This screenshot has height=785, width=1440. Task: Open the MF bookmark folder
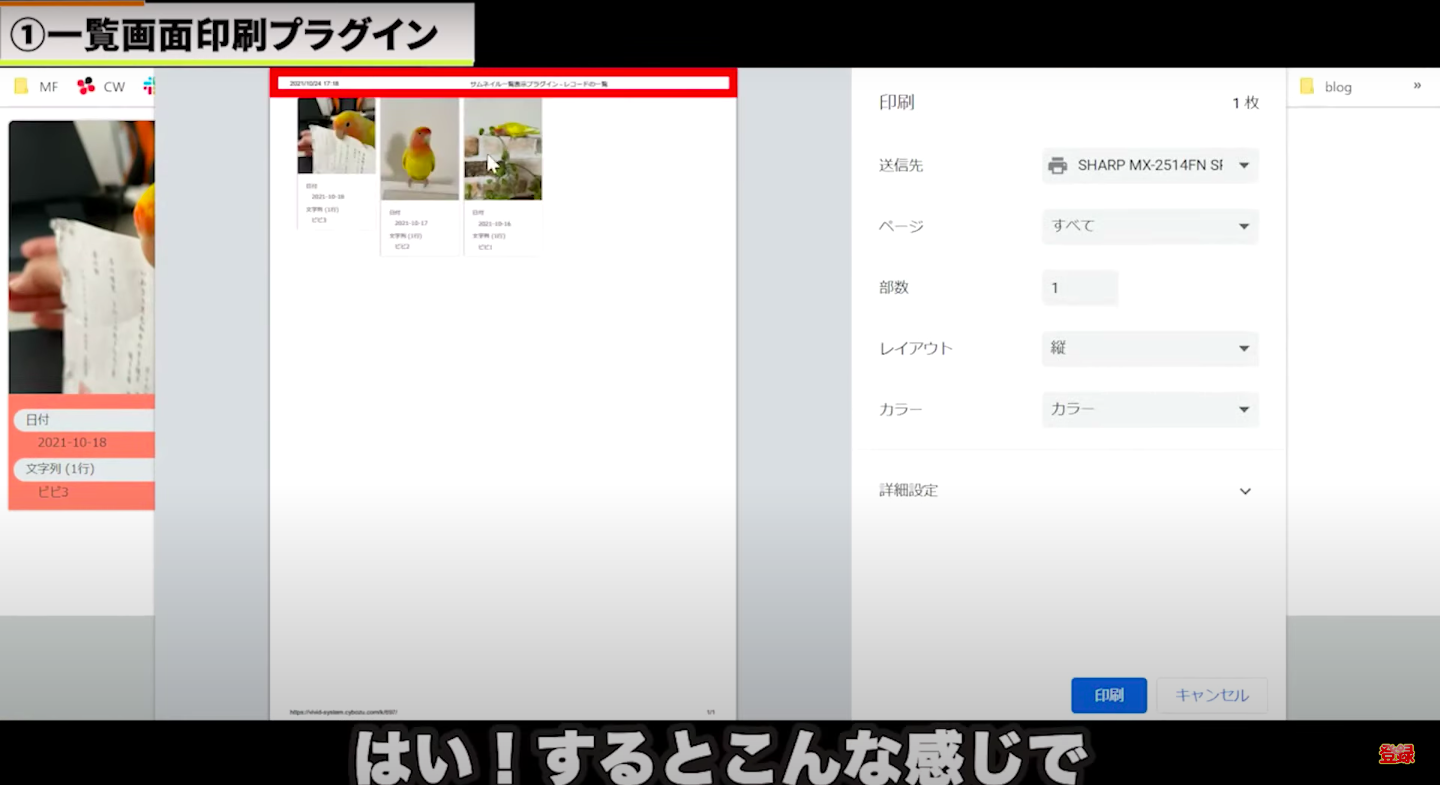[36, 87]
